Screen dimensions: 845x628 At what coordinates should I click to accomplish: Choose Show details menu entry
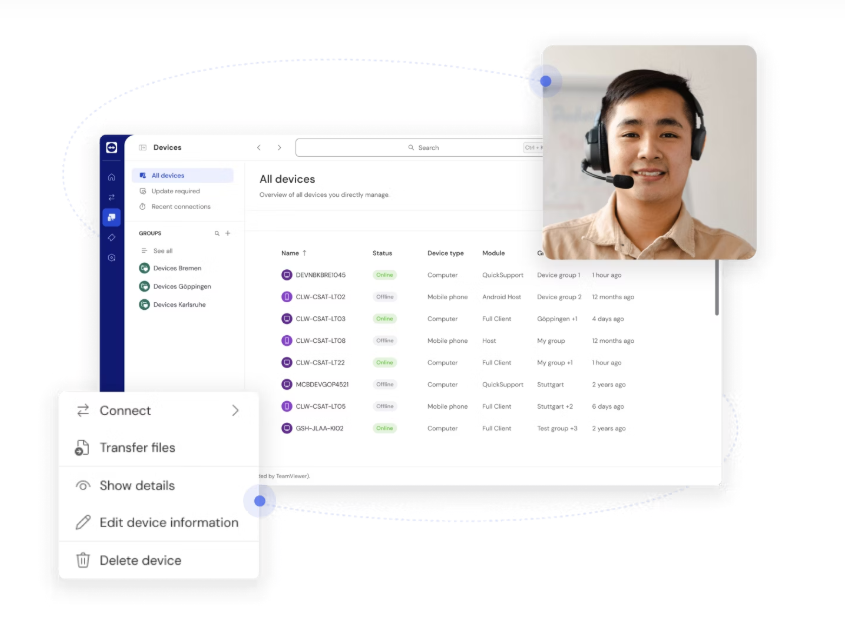[x=159, y=486]
